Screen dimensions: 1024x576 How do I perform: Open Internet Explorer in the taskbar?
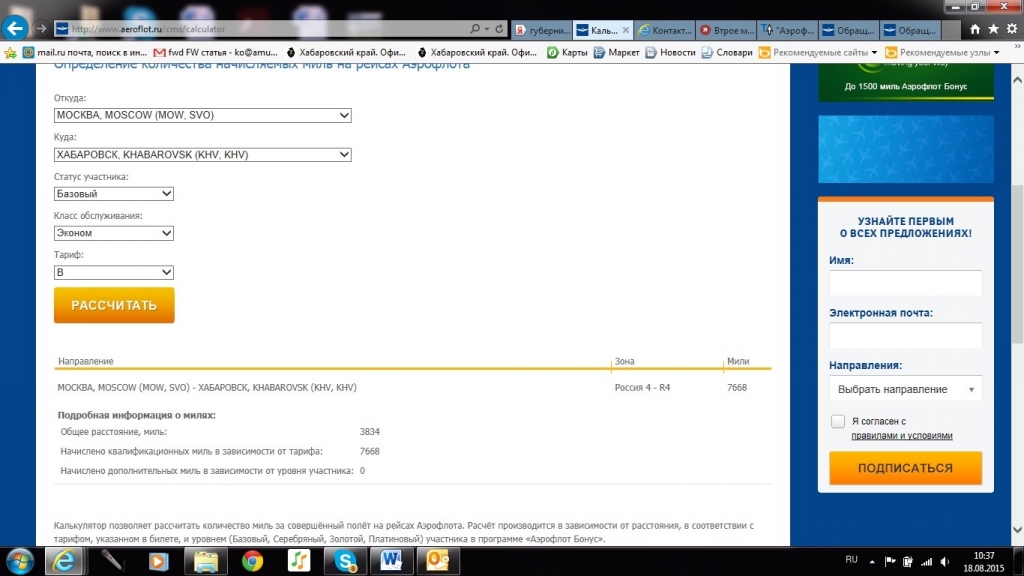pyautogui.click(x=64, y=561)
